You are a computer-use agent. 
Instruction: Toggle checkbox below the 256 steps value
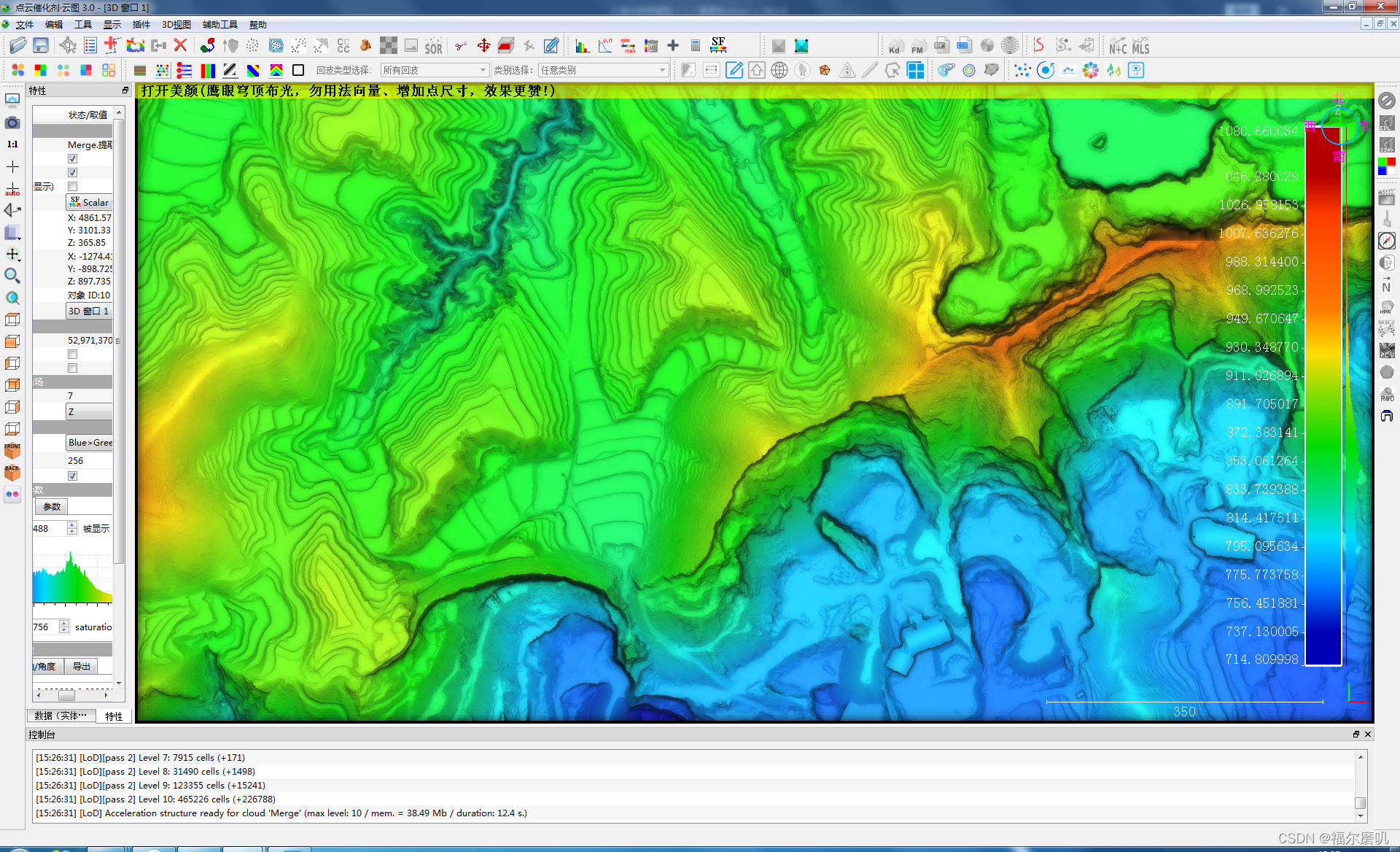click(x=72, y=476)
